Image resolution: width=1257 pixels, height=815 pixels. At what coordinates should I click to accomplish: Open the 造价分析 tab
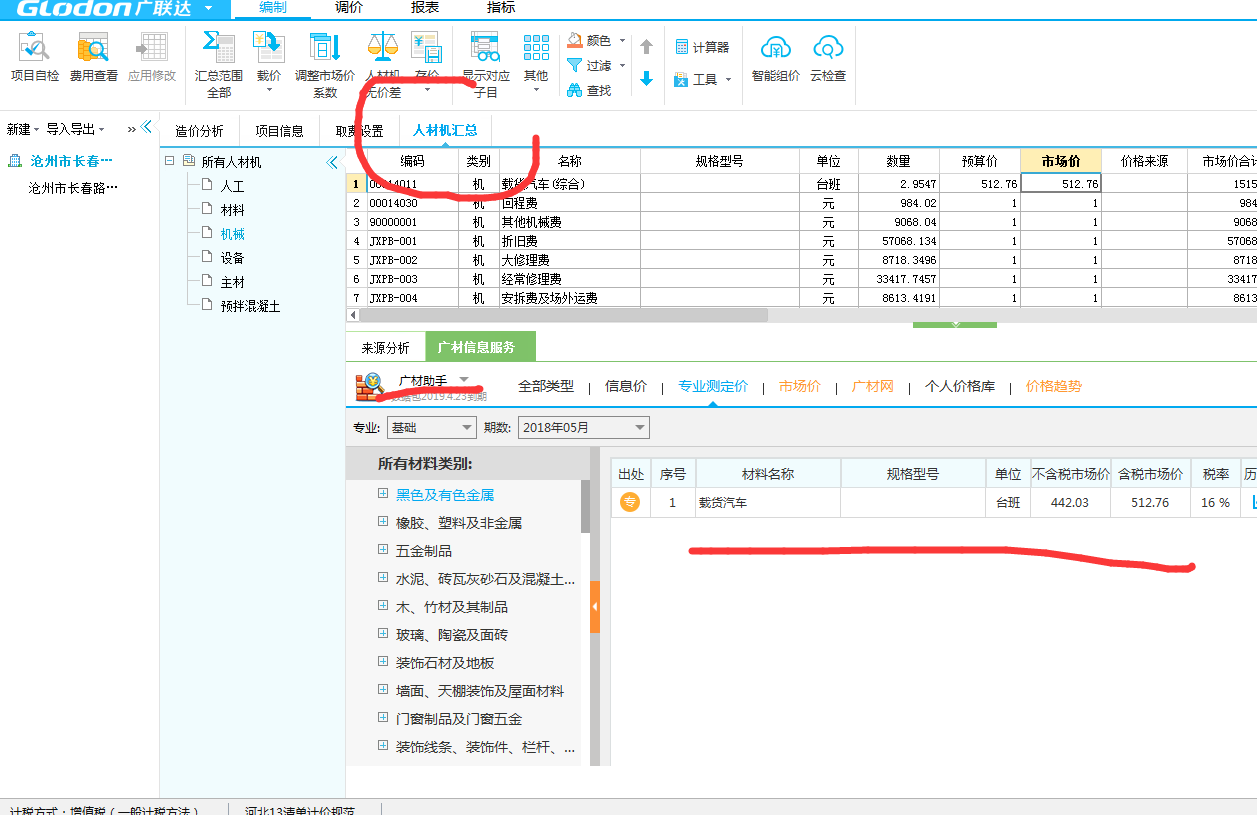199,131
